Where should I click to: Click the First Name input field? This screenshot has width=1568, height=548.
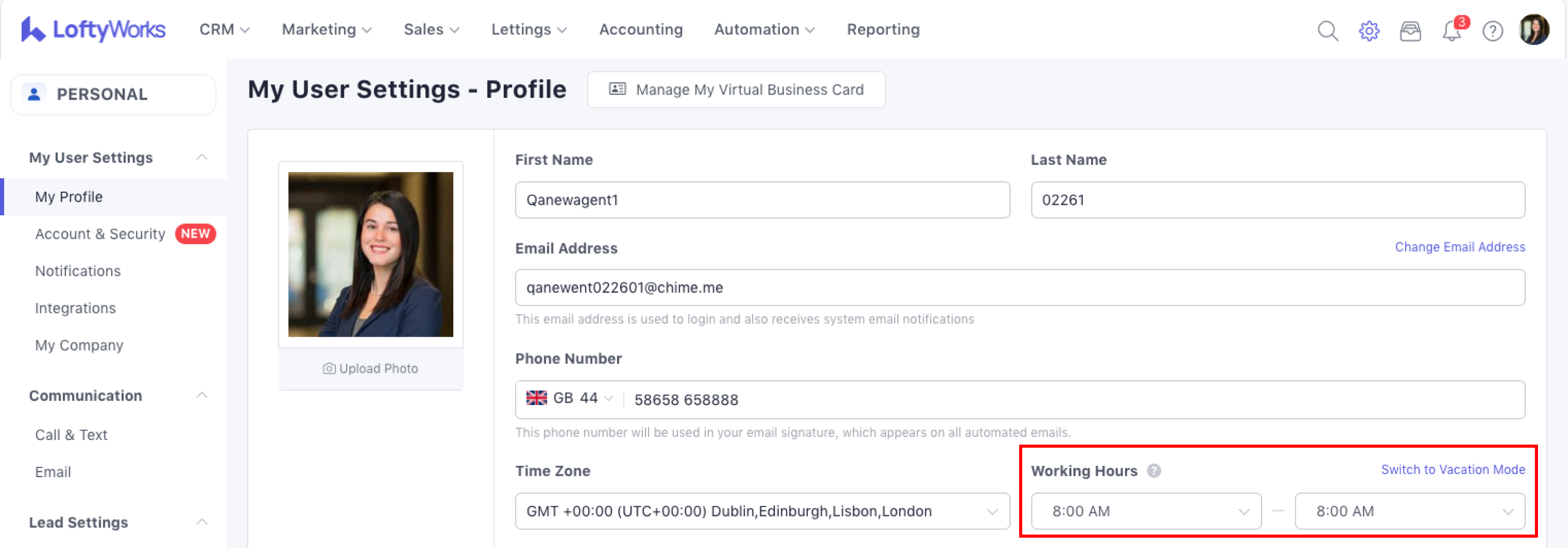tap(761, 200)
